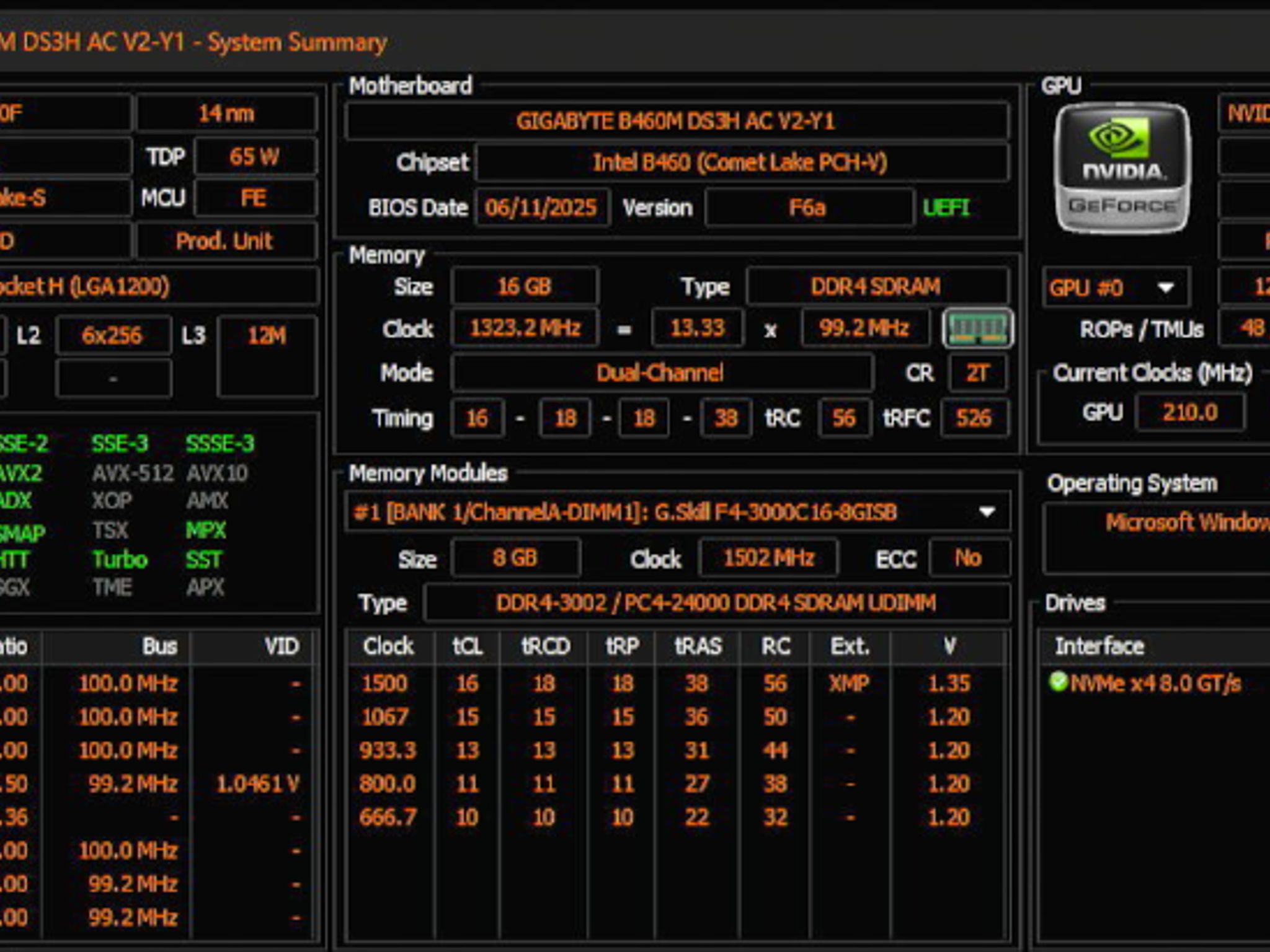Click the DDR4-3002 / PC4-24000 type field

coord(717,603)
